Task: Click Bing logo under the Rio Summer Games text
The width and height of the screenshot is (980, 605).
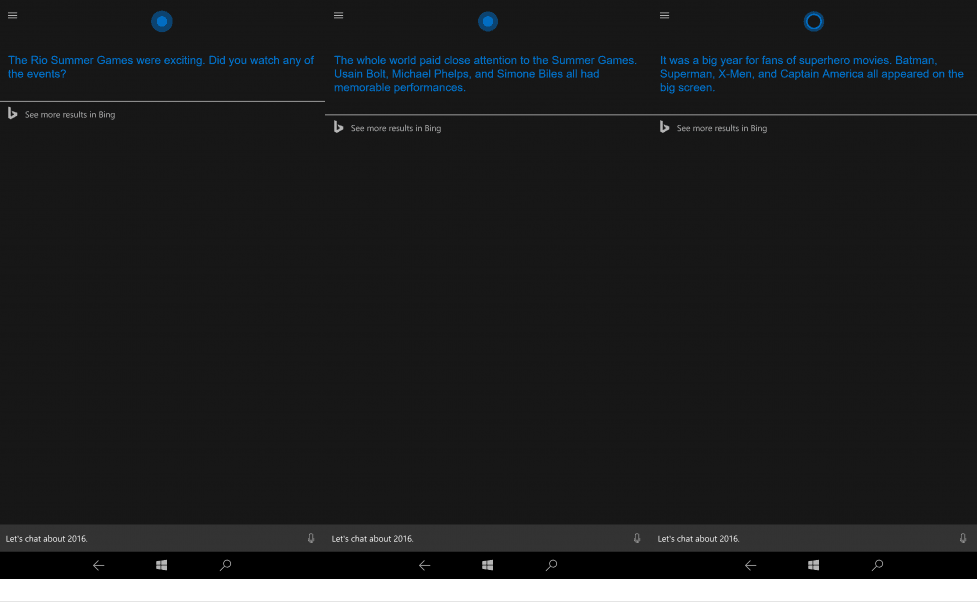Action: (x=12, y=114)
